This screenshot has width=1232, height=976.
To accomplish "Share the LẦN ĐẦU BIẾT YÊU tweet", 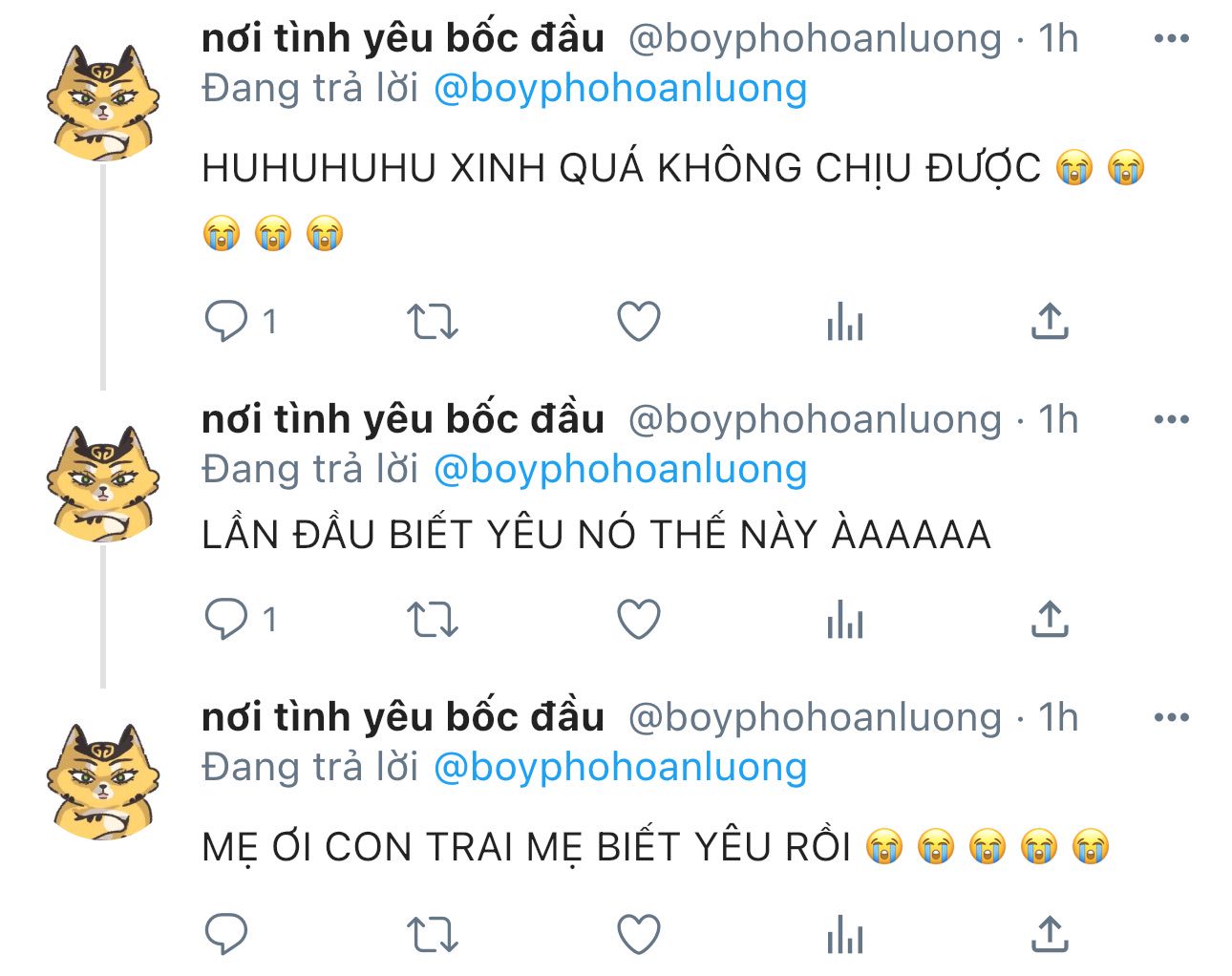I will 1050,619.
